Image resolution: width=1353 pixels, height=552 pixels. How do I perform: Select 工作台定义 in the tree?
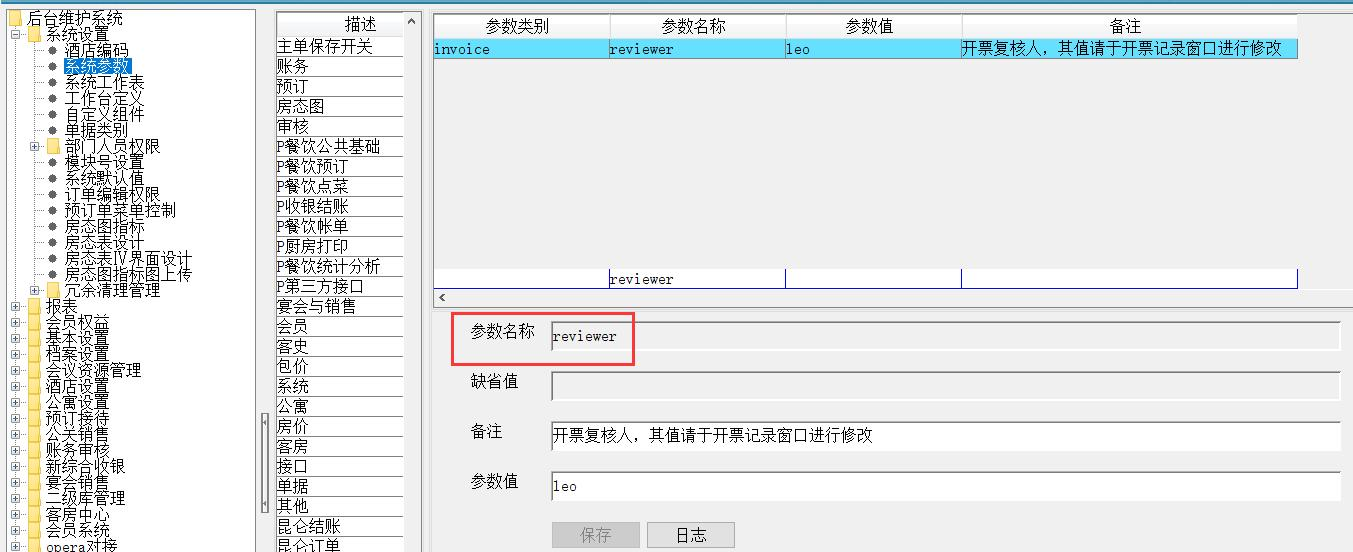coord(104,99)
